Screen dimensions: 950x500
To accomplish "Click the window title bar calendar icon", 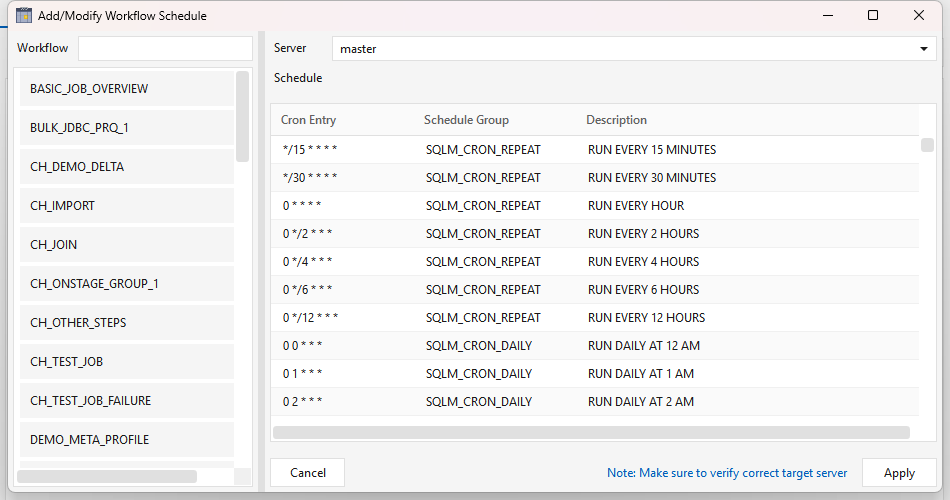I will click(24, 15).
